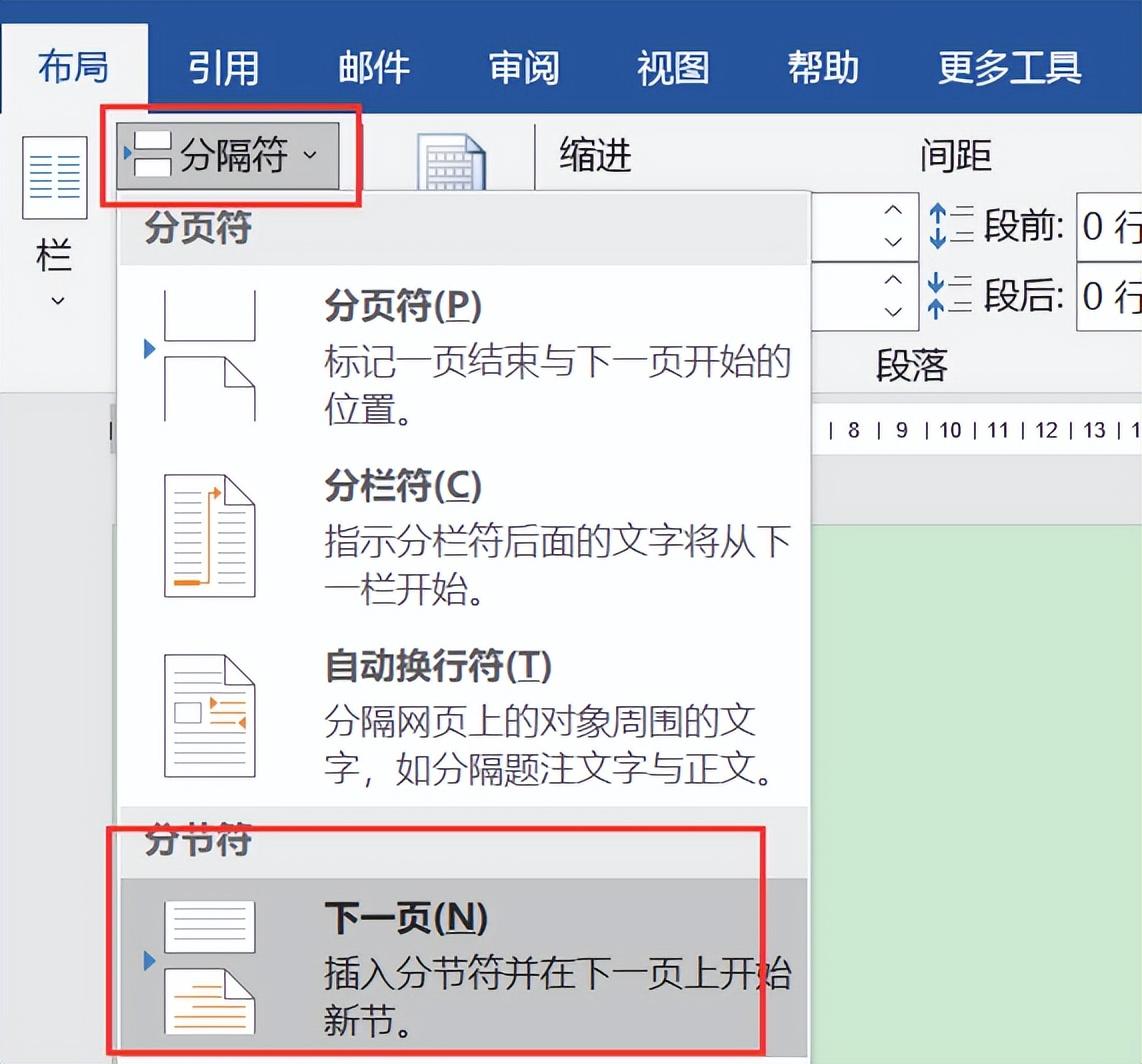The image size is (1142, 1064).
Task: Select 分栏符(C) menu entry
Action: point(463,537)
